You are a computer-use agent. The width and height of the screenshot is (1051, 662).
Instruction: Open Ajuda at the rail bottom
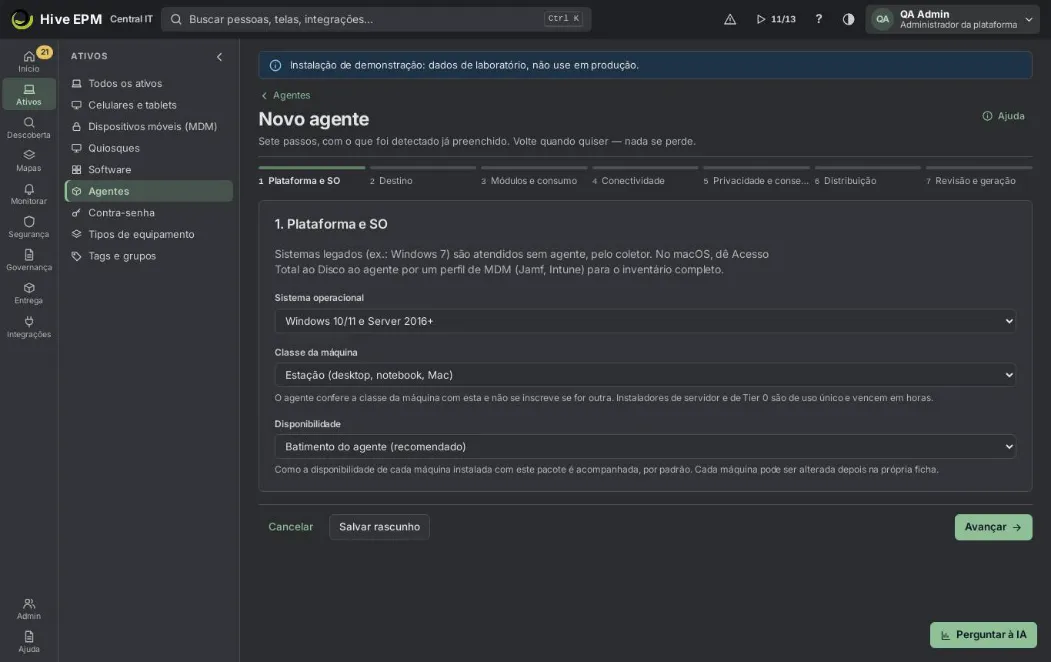point(29,641)
